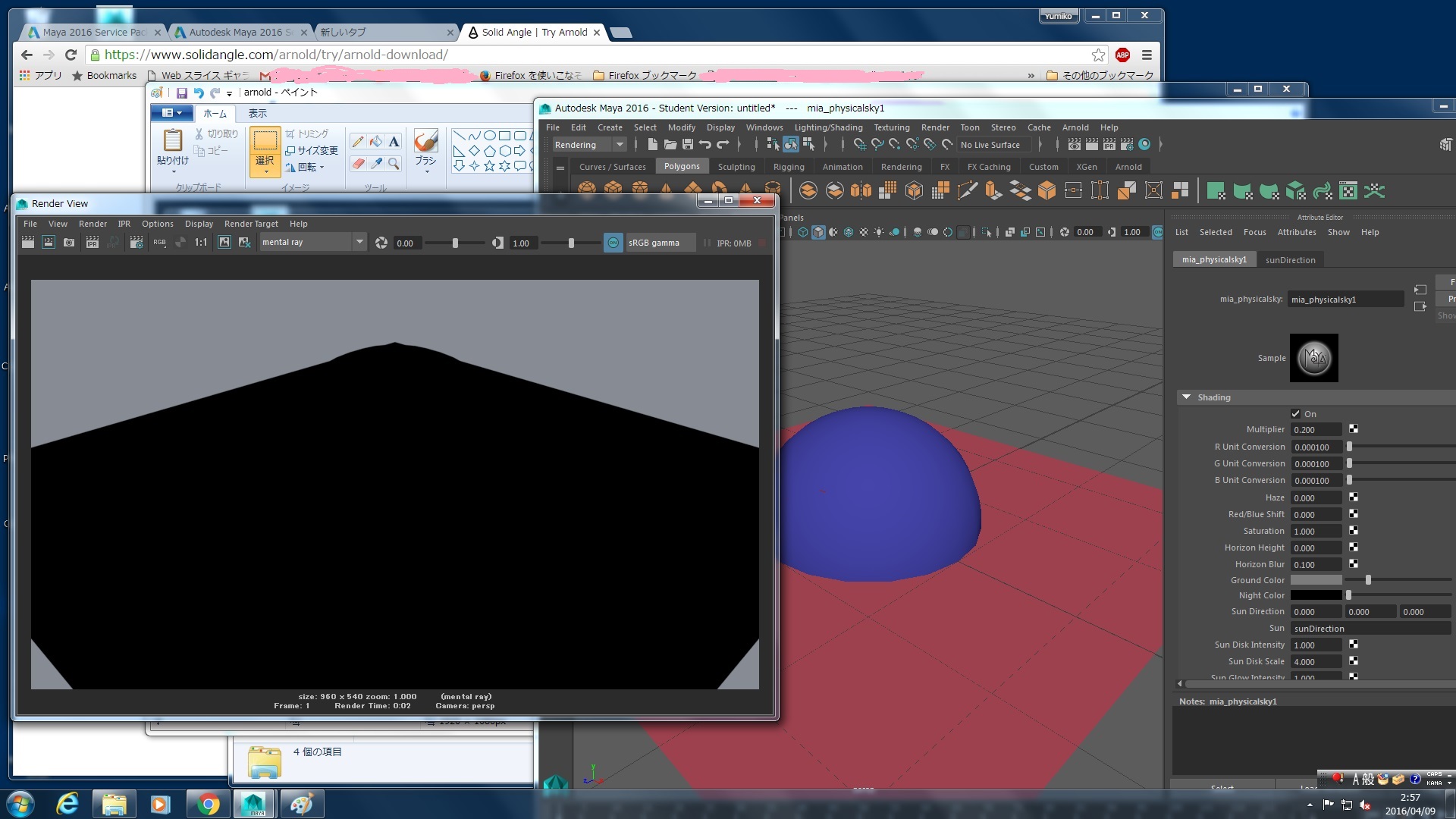1456x819 pixels.
Task: Select sunDirection tab in Attribute Editor
Action: [x=1290, y=260]
